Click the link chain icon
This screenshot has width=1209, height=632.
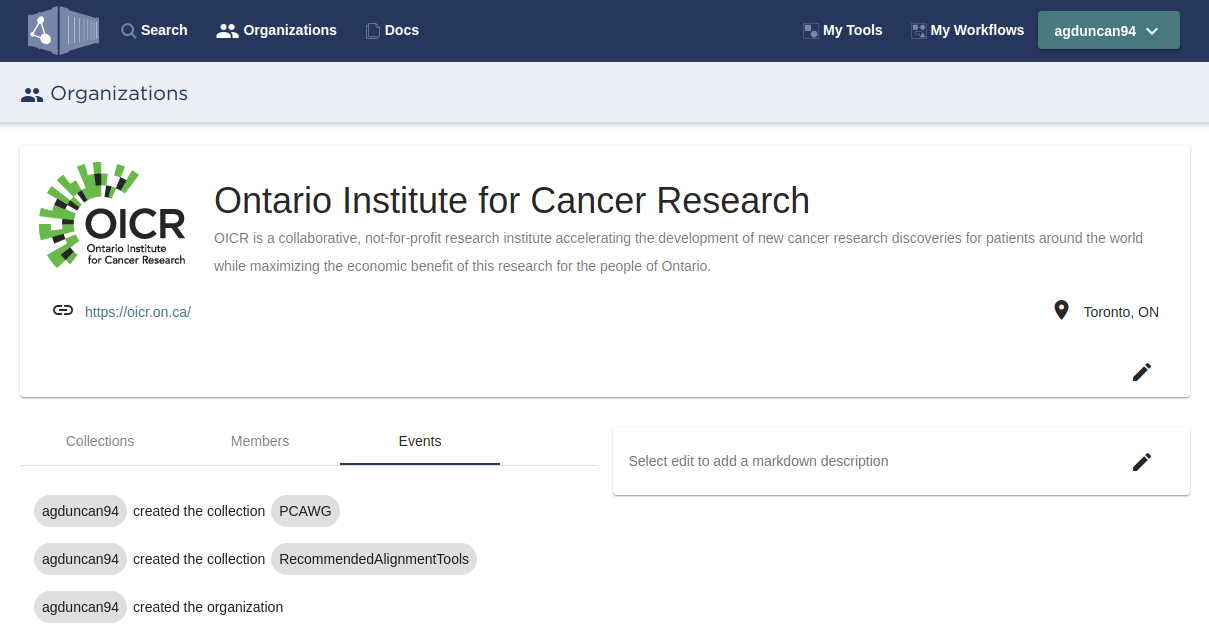pyautogui.click(x=63, y=311)
